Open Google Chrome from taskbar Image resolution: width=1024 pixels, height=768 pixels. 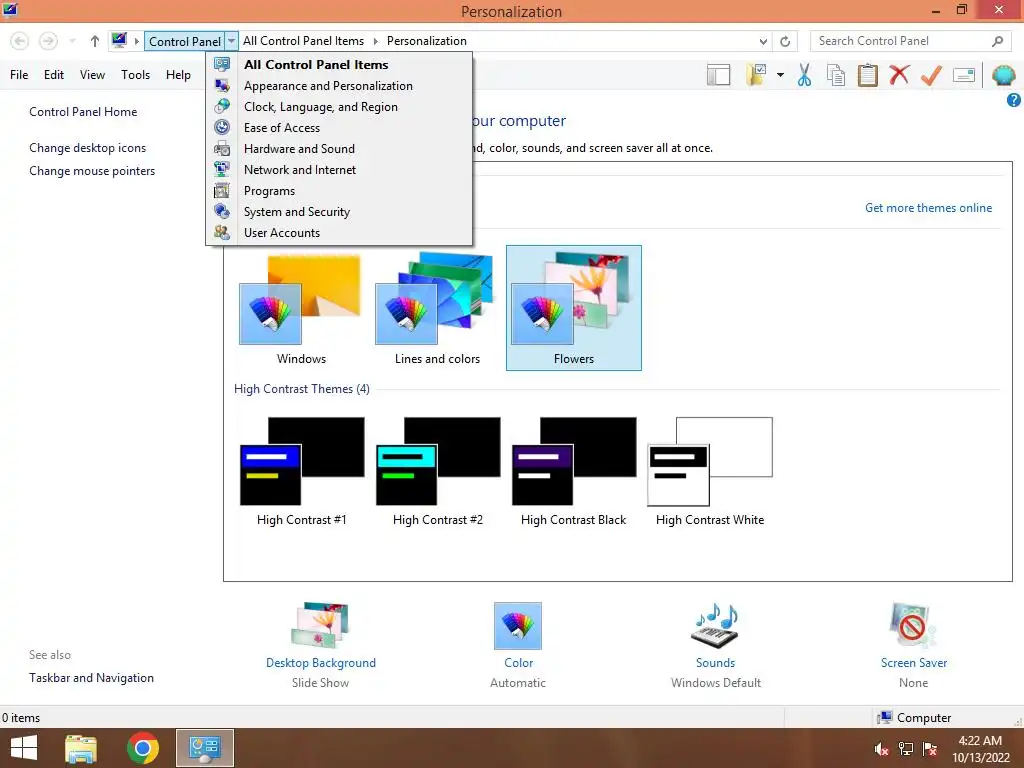(x=142, y=748)
